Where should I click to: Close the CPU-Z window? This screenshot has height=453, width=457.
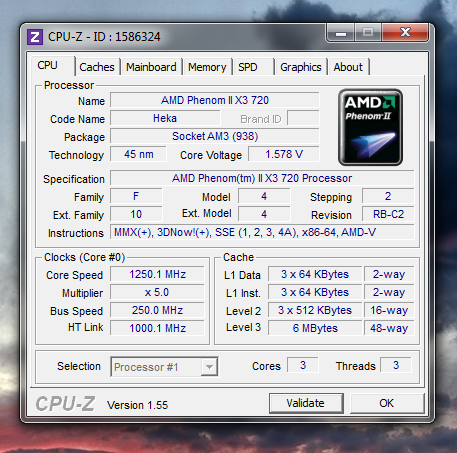point(405,33)
